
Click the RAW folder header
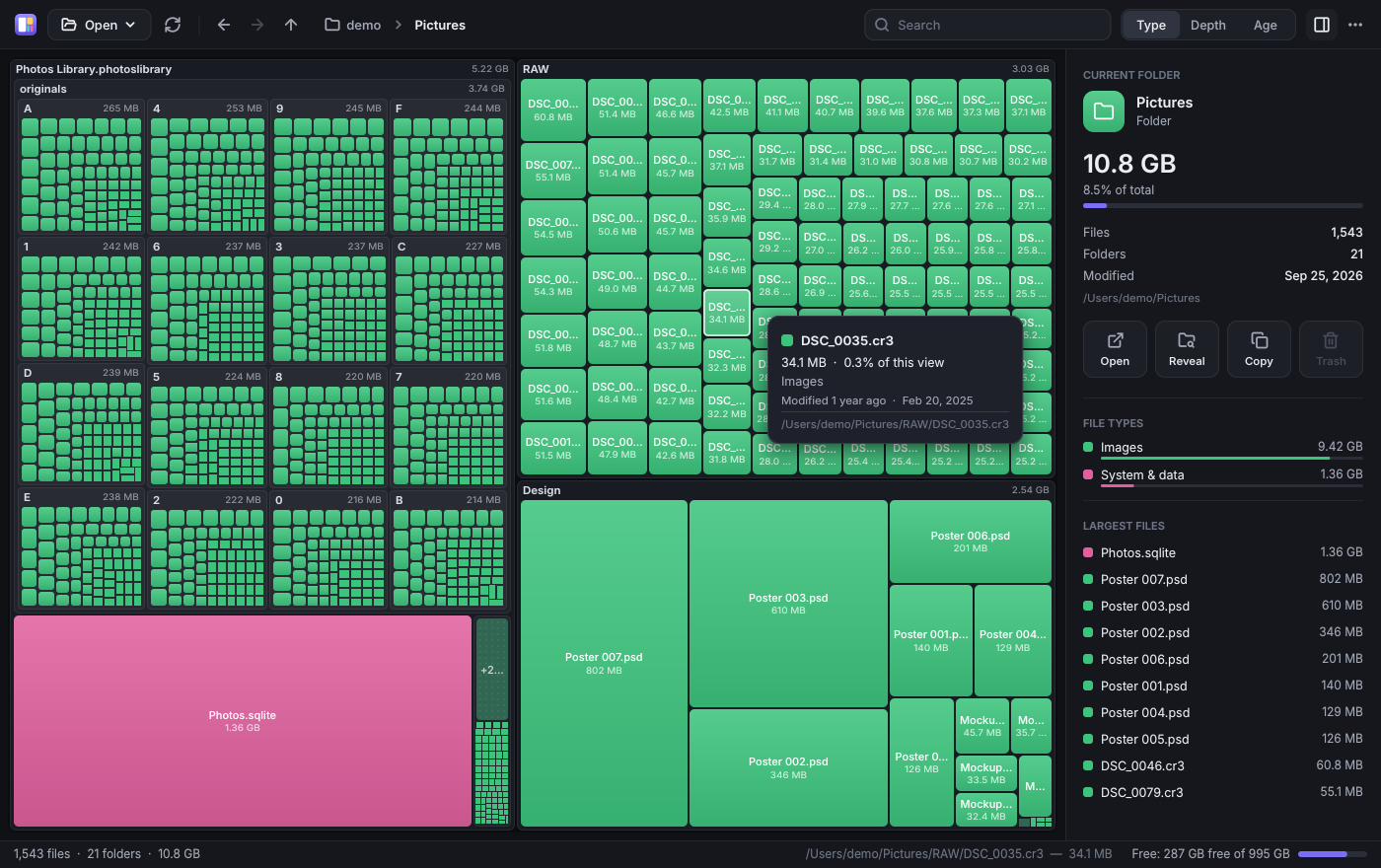786,69
